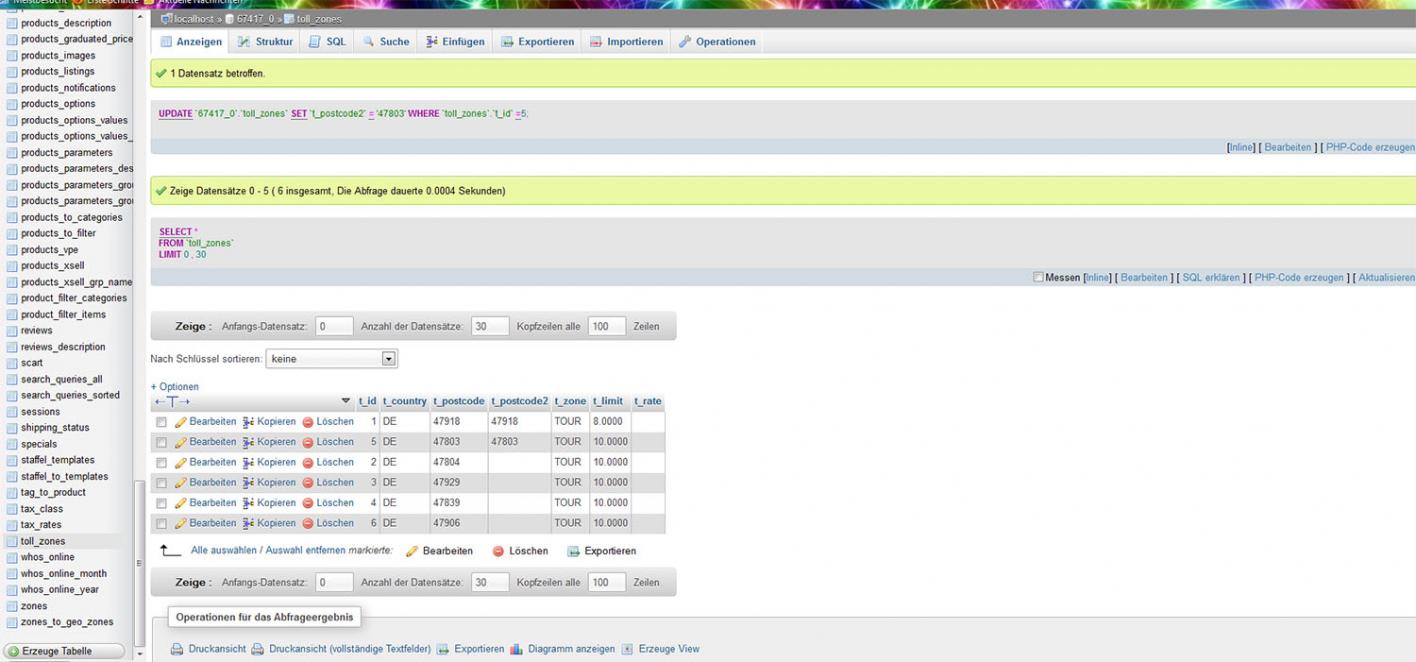Open the Operationen tab
This screenshot has width=1416, height=662.
[717, 42]
